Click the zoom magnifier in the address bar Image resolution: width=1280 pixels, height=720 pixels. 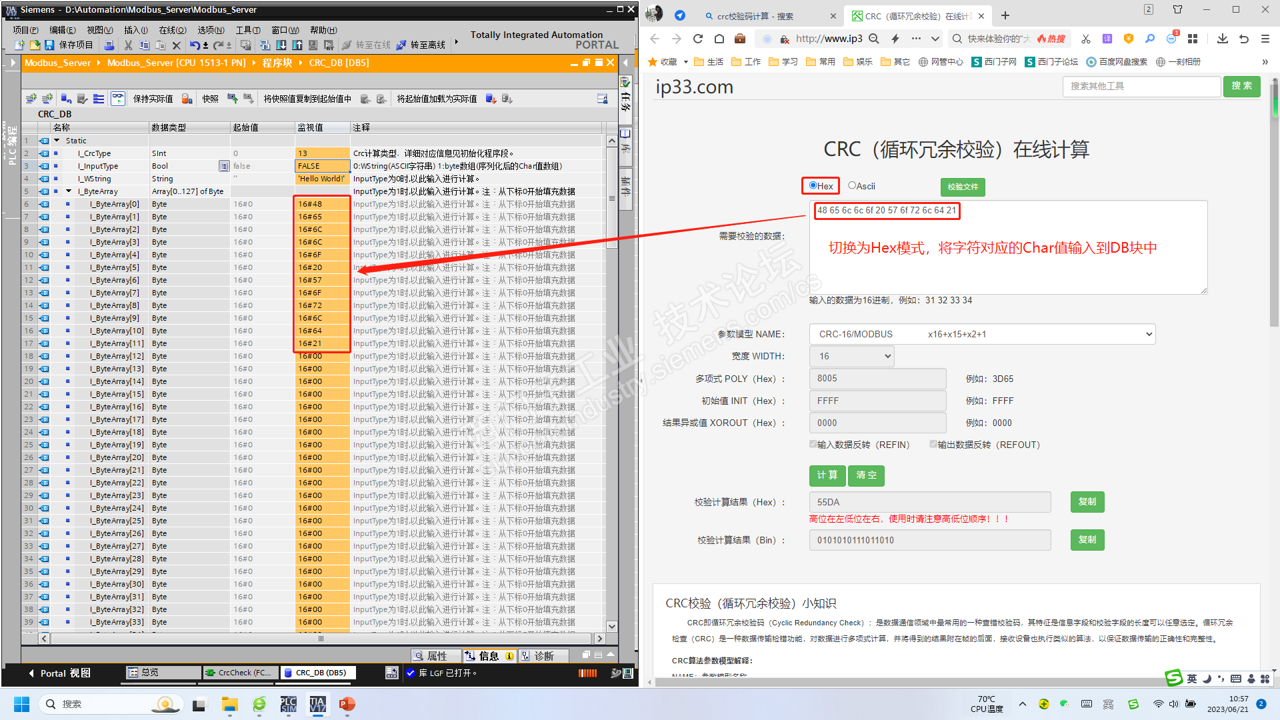[874, 39]
